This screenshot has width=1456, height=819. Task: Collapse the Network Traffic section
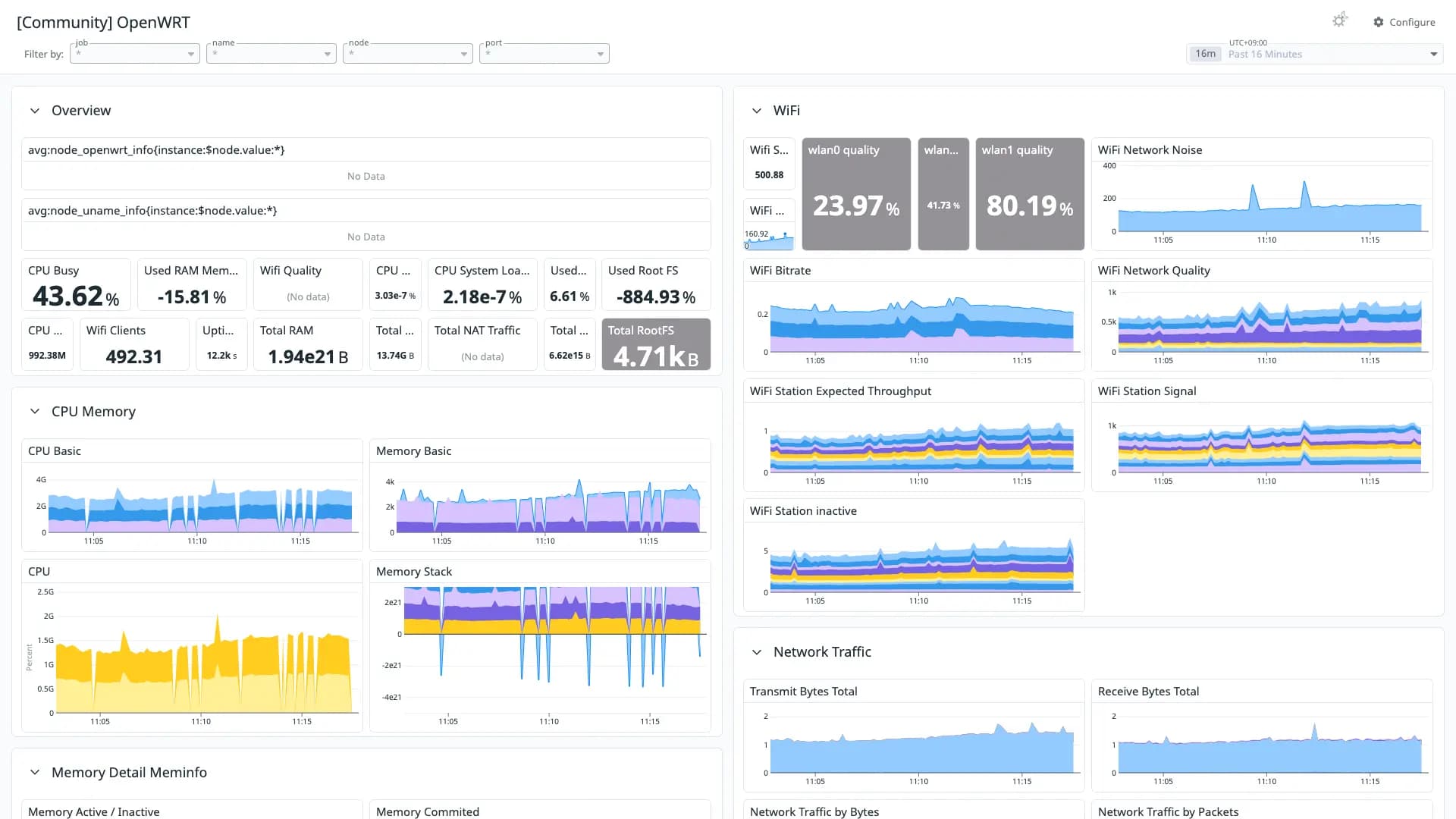(757, 652)
